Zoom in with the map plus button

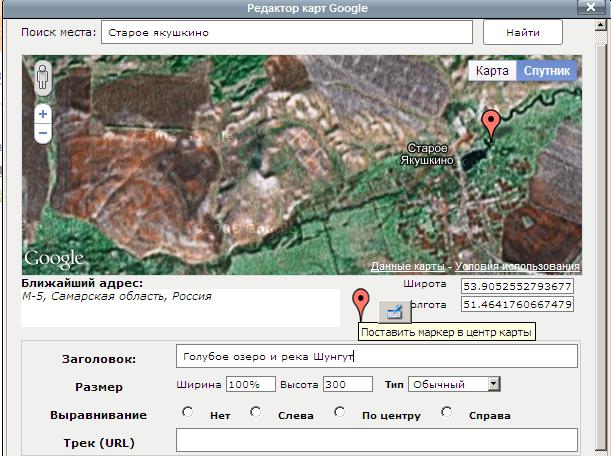43,115
